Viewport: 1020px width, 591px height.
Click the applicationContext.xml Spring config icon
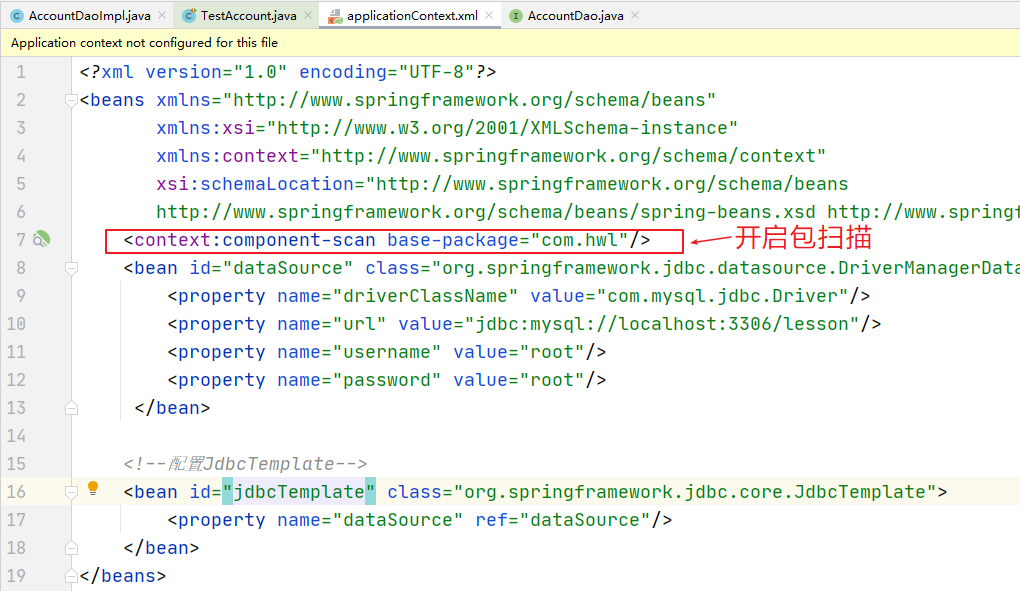[x=335, y=16]
